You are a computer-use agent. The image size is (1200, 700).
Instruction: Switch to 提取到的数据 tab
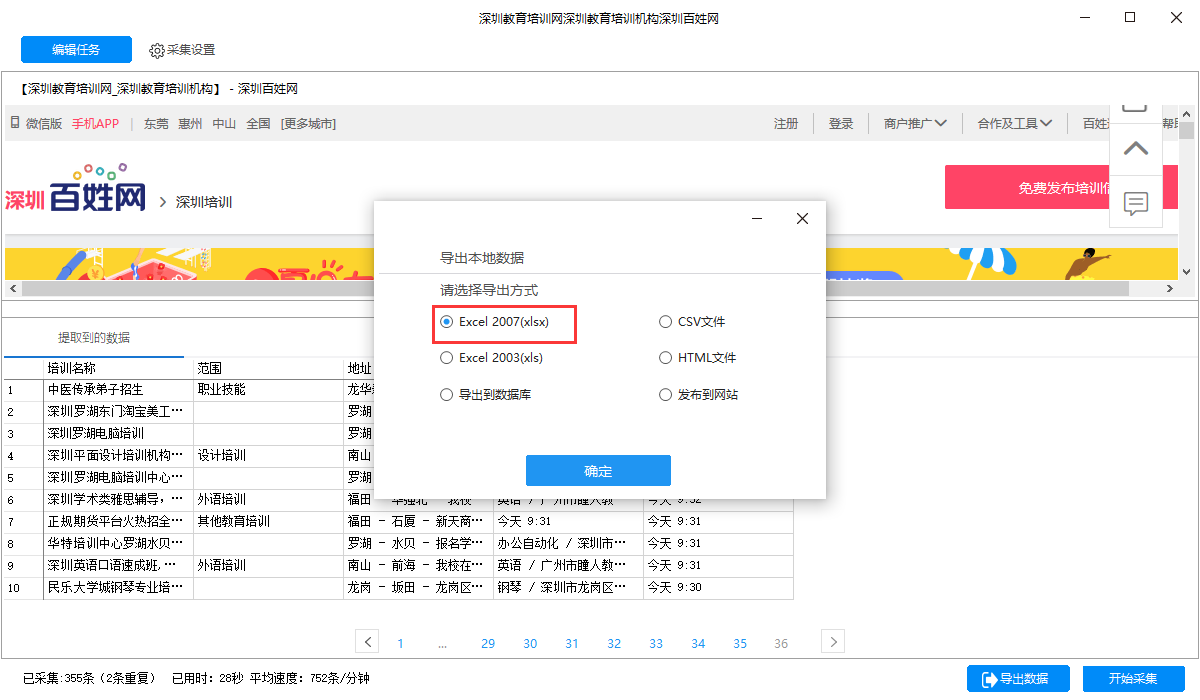pyautogui.click(x=94, y=338)
